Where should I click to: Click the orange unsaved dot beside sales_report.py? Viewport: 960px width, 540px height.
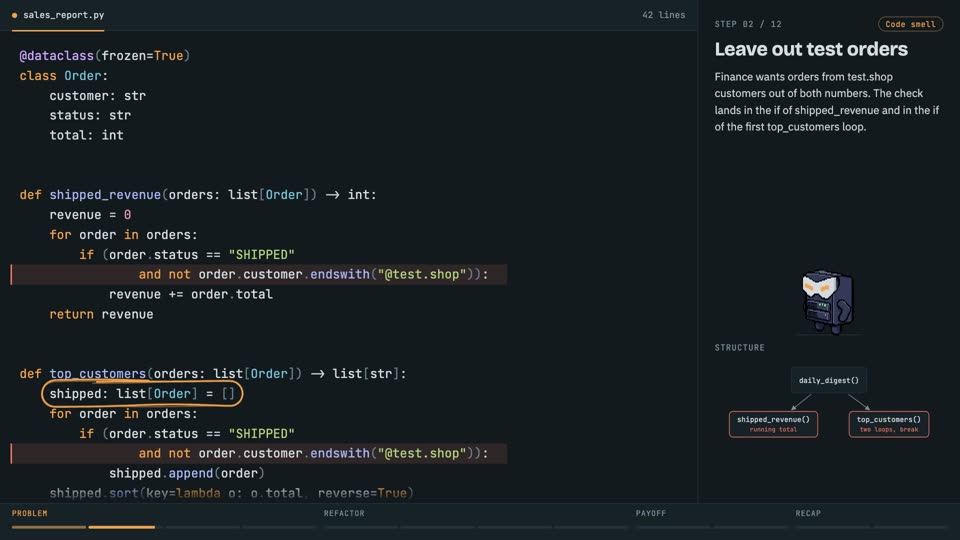(x=15, y=15)
